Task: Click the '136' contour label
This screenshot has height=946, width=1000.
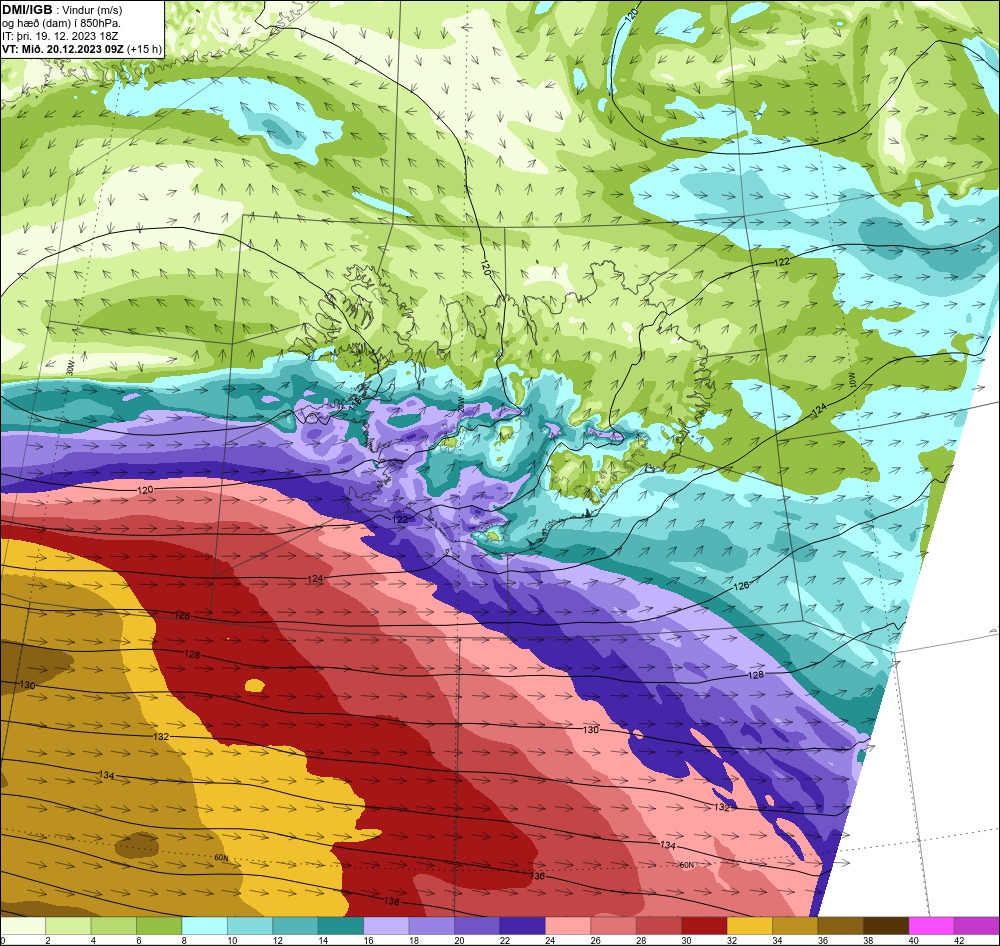Action: (x=538, y=876)
